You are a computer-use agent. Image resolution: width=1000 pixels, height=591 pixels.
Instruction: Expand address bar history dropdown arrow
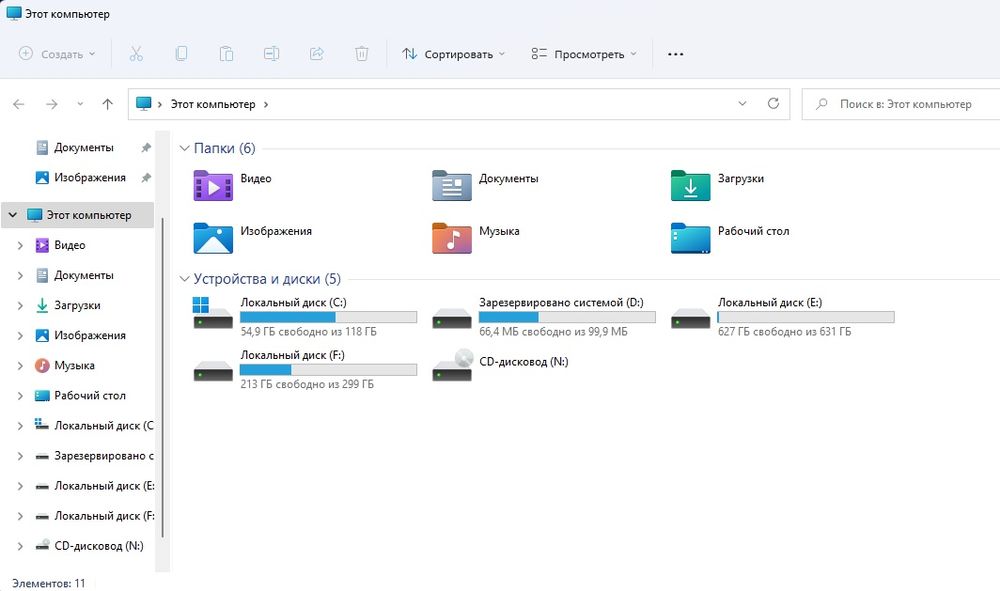742,104
